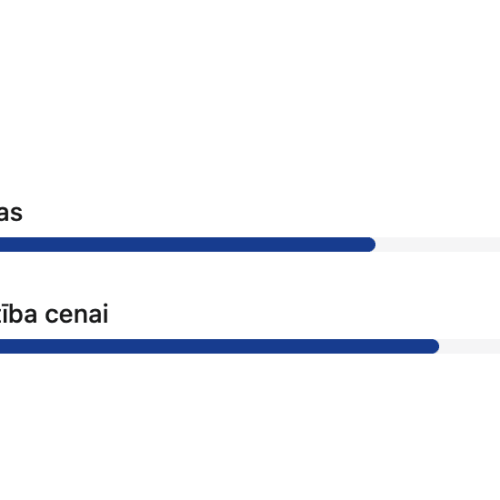
Task: Select the 'ība cenai' label text
Action: (x=54, y=313)
